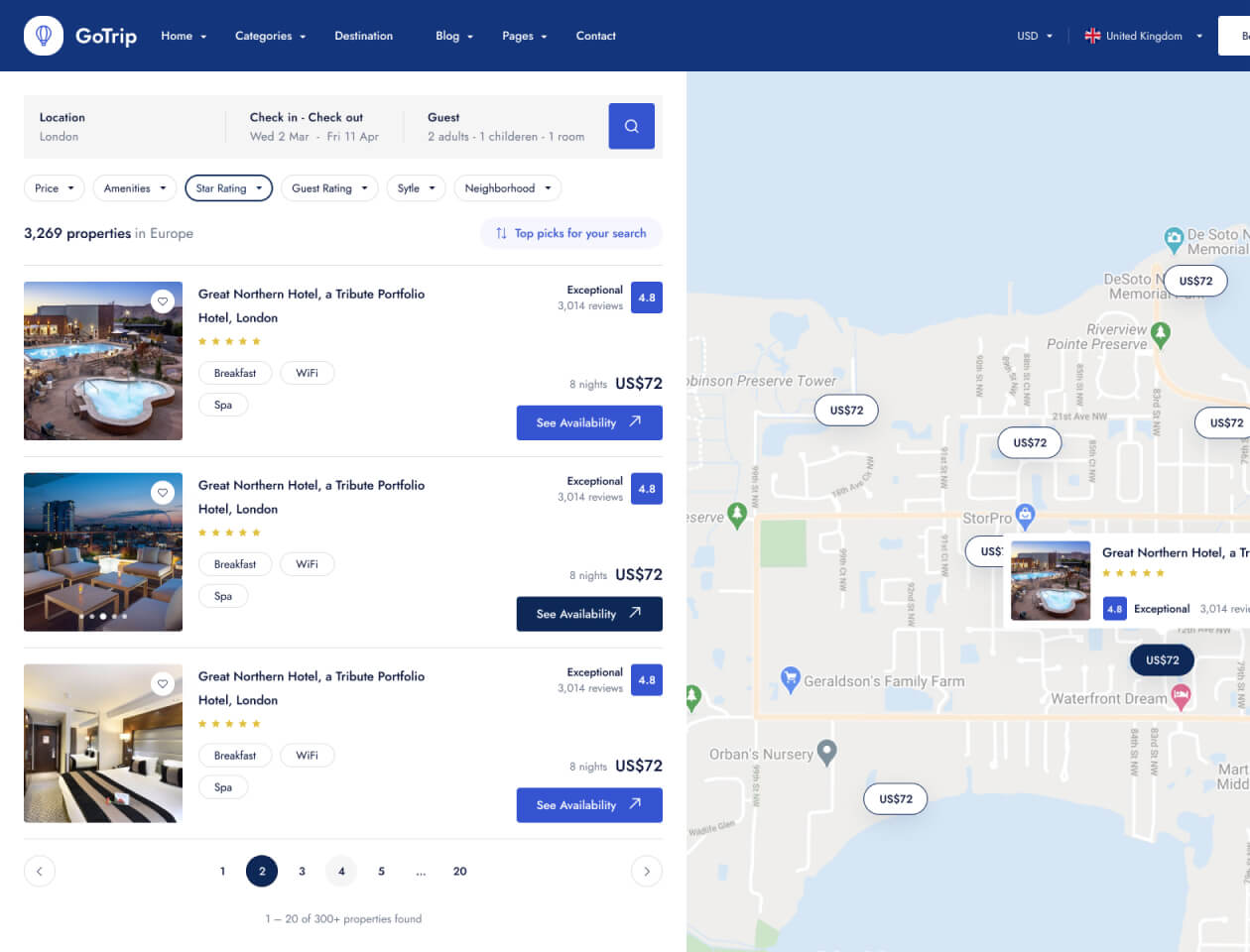Open the Contact page in navigation
Viewport: 1250px width, 952px height.
click(x=595, y=36)
